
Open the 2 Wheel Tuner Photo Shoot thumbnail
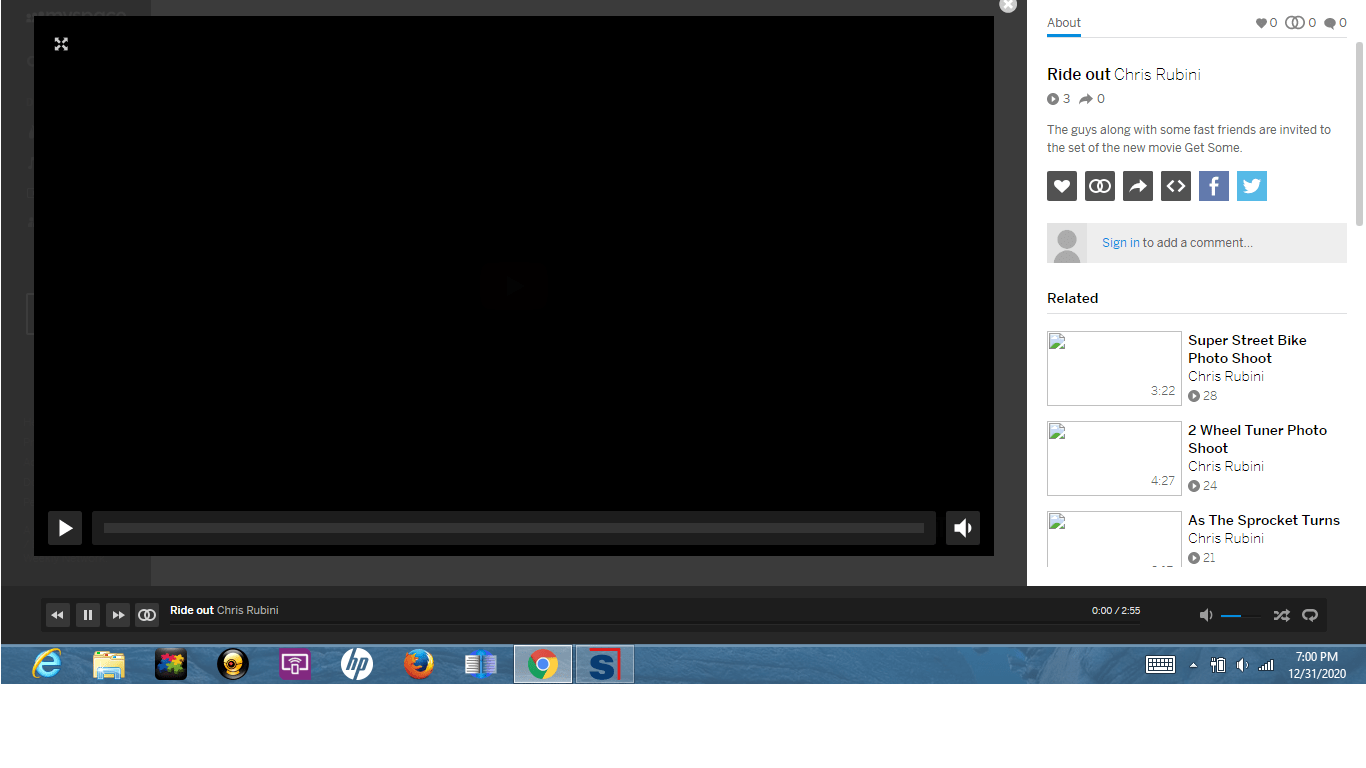pyautogui.click(x=1113, y=457)
